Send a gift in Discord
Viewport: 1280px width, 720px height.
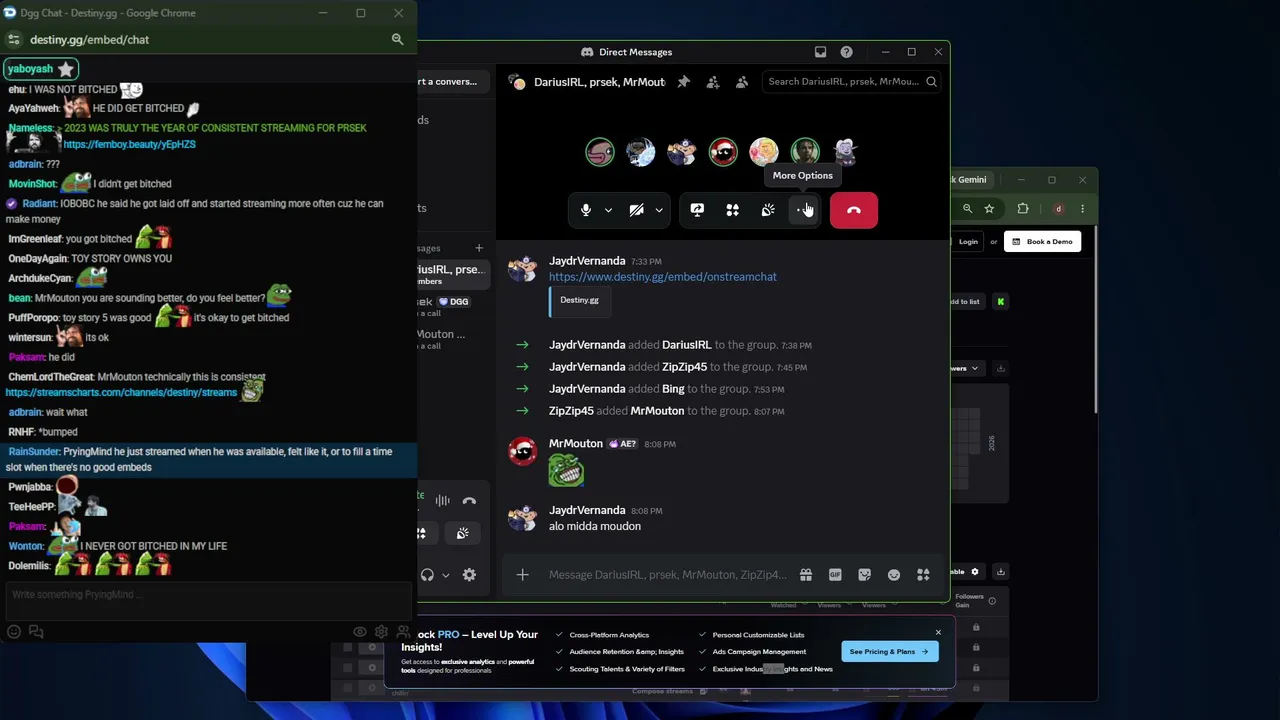tap(806, 575)
